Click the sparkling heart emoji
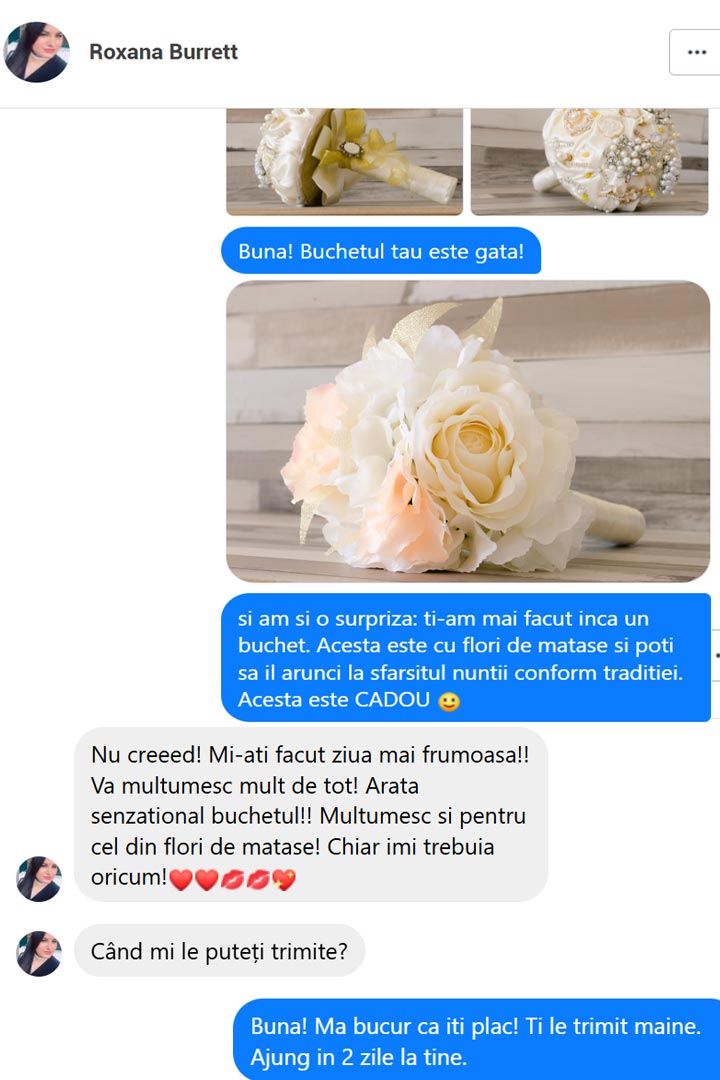Image resolution: width=720 pixels, height=1080 pixels. pos(284,880)
